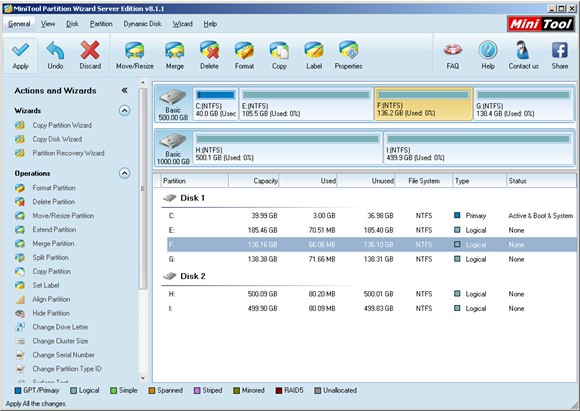Click the Align Partition icon
This screenshot has height=411, width=580.
pos(20,299)
